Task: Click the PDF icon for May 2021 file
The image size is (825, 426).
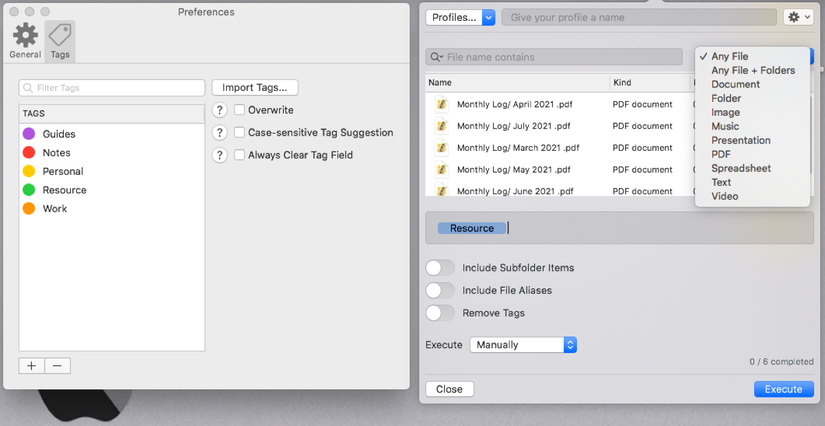Action: [442, 169]
